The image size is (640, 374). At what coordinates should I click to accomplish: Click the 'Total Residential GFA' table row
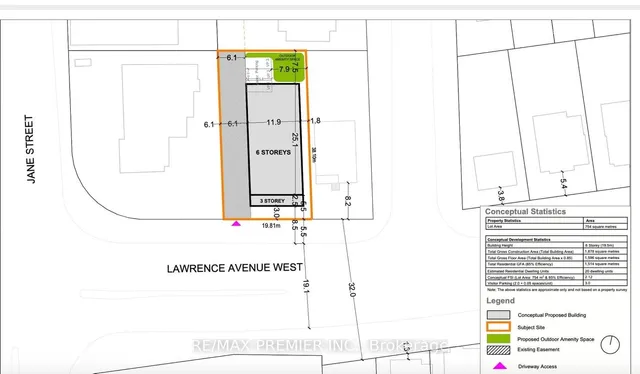coord(557,264)
